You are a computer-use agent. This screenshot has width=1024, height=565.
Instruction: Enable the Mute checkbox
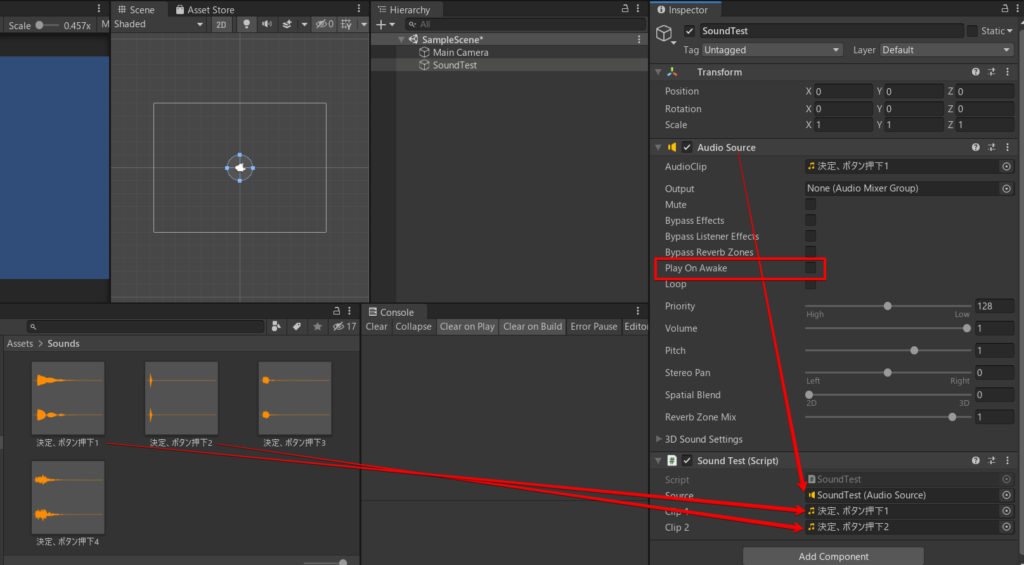tap(810, 204)
